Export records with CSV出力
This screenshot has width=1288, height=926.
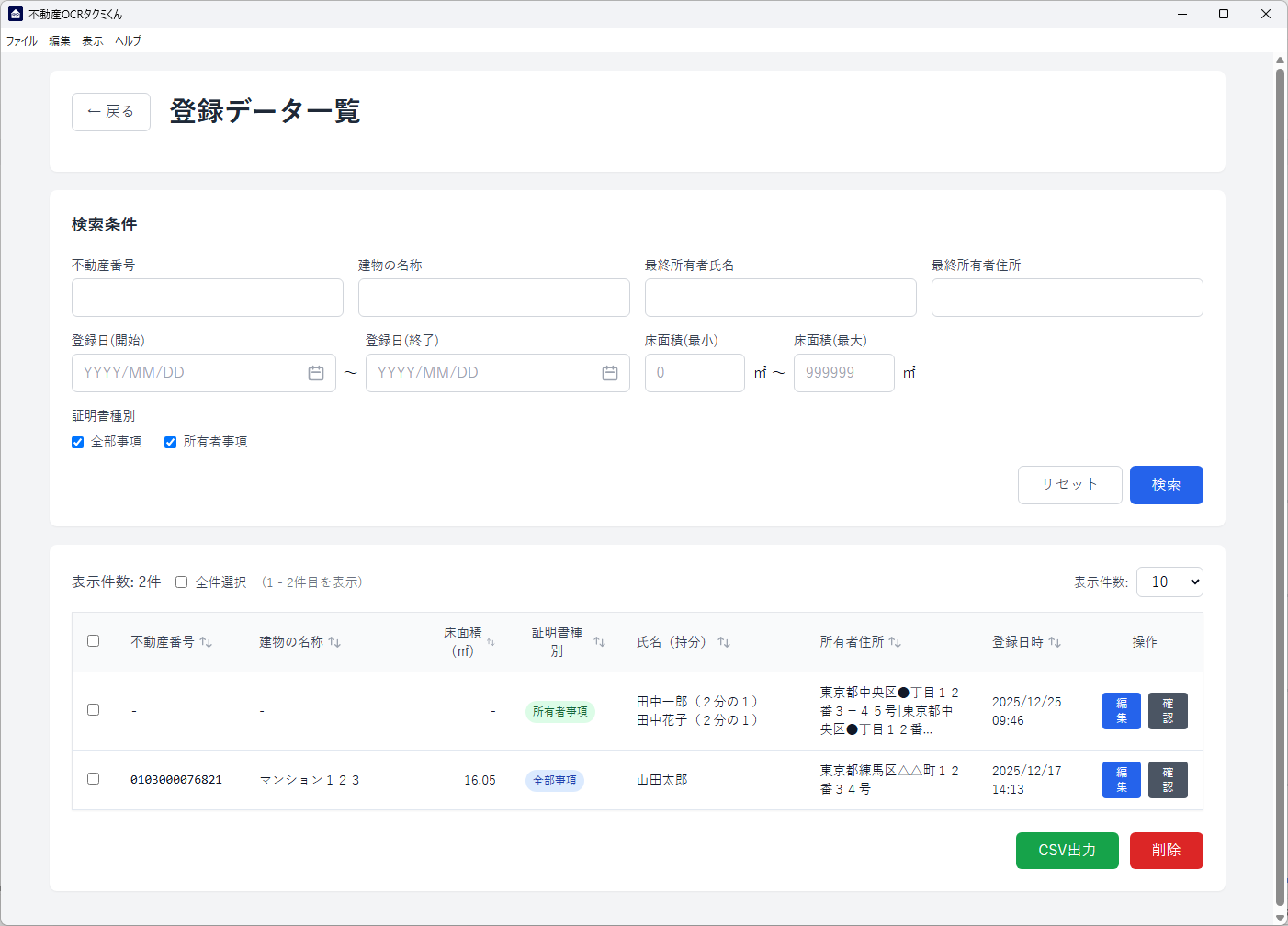point(1067,851)
